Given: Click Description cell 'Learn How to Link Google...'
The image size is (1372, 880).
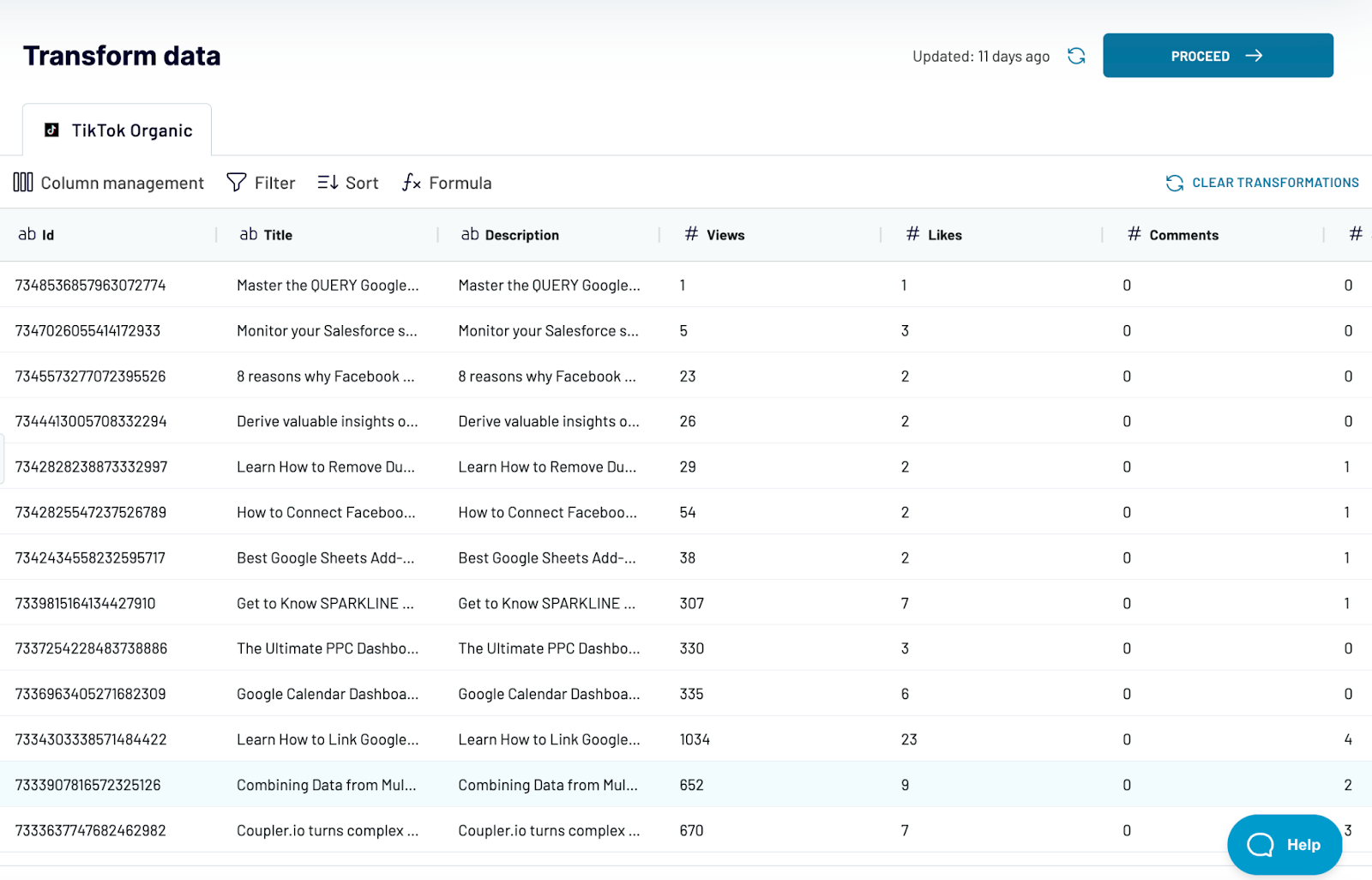Looking at the screenshot, I should [x=549, y=740].
